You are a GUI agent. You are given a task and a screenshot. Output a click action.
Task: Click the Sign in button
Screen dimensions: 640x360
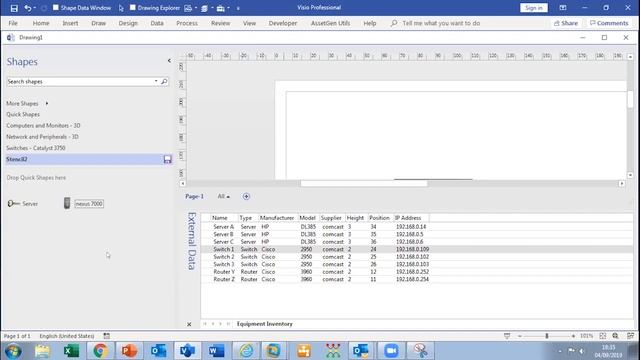[534, 8]
